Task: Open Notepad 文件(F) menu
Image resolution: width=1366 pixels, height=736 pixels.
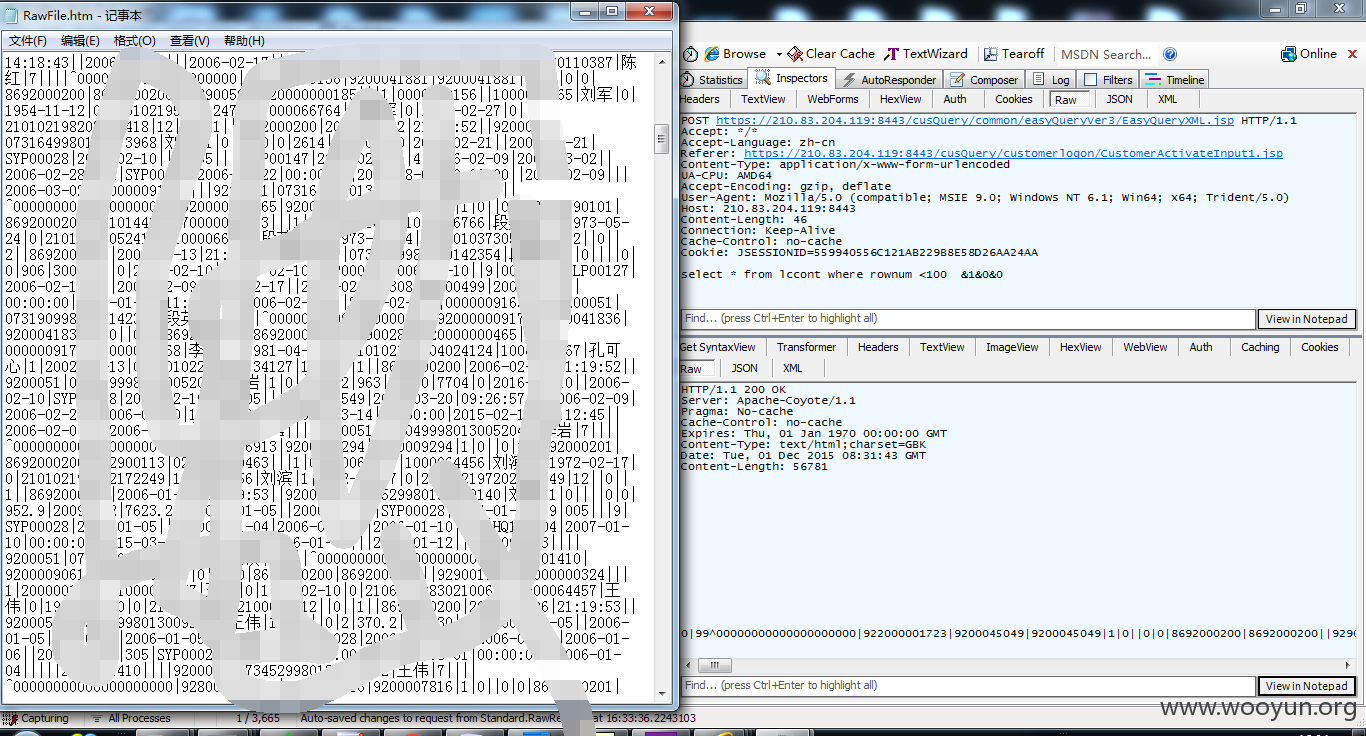Action: coord(28,41)
